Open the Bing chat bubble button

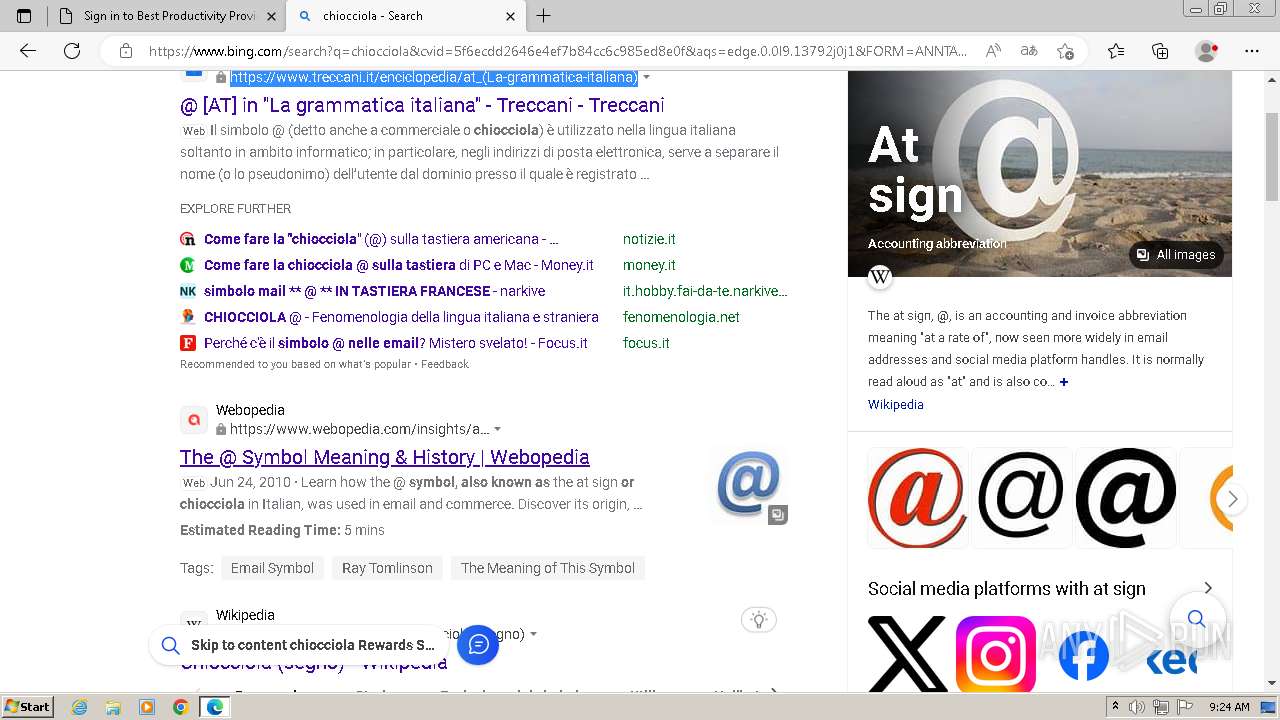pos(478,645)
